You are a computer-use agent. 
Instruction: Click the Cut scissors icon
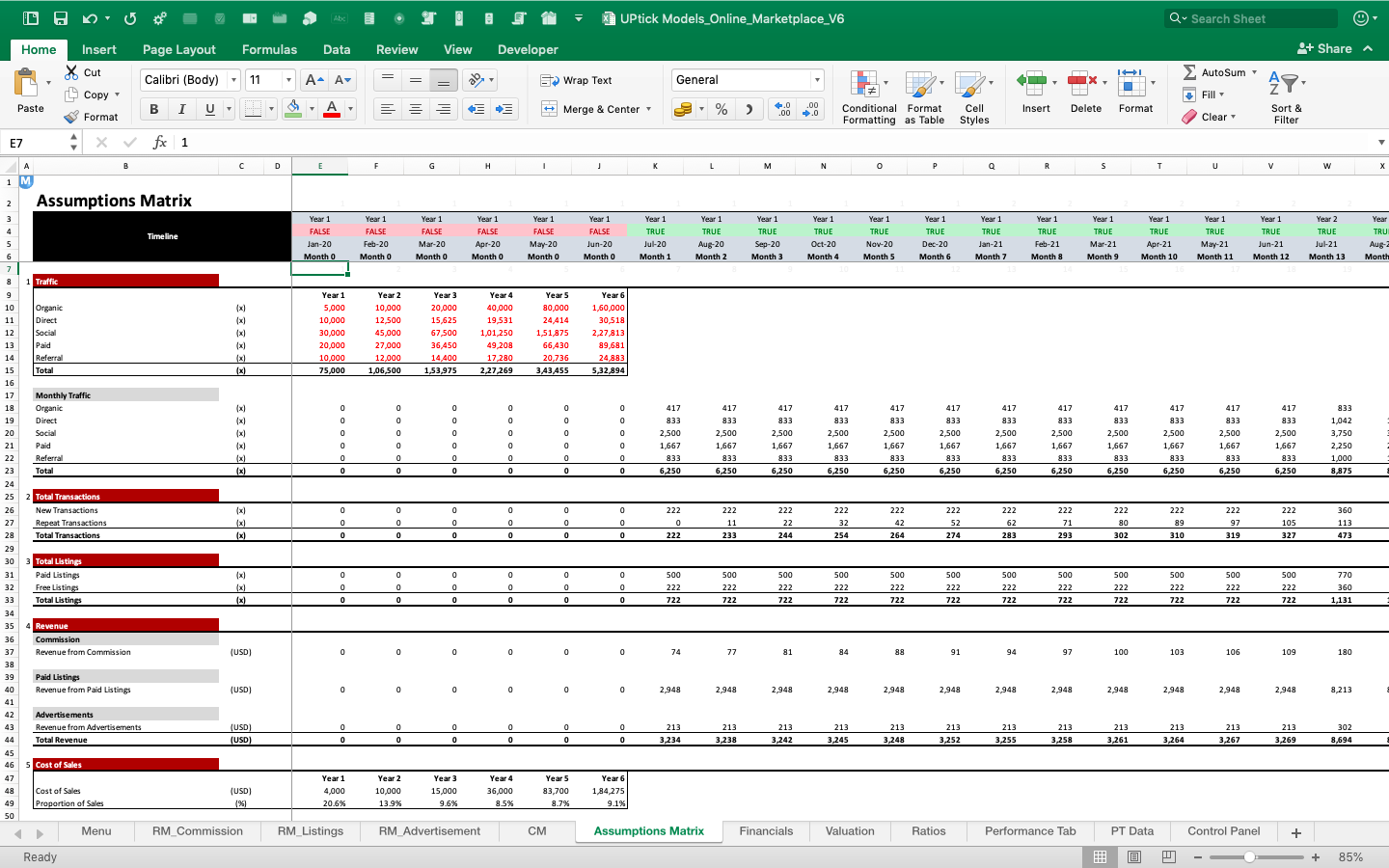pyautogui.click(x=71, y=72)
